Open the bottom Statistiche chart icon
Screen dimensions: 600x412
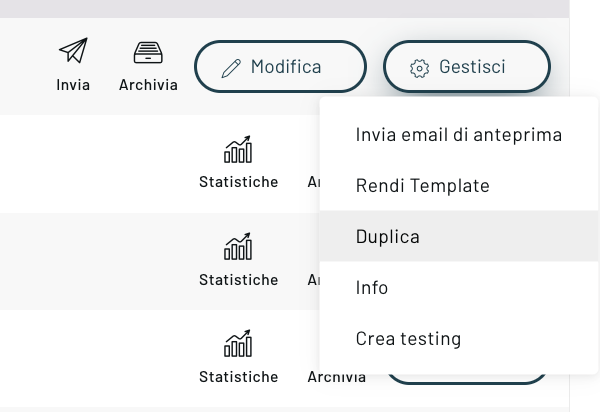click(238, 345)
